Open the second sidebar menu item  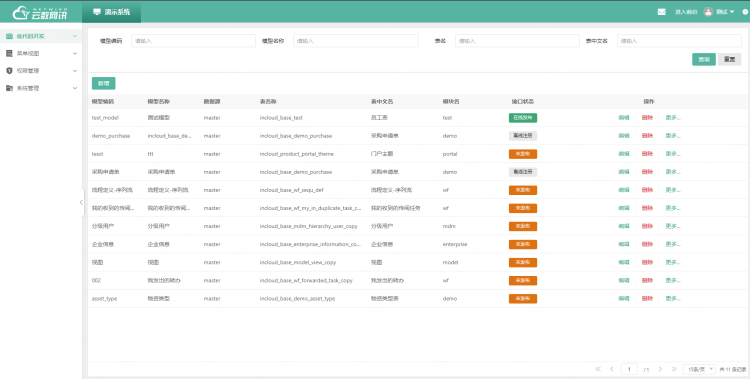point(41,54)
